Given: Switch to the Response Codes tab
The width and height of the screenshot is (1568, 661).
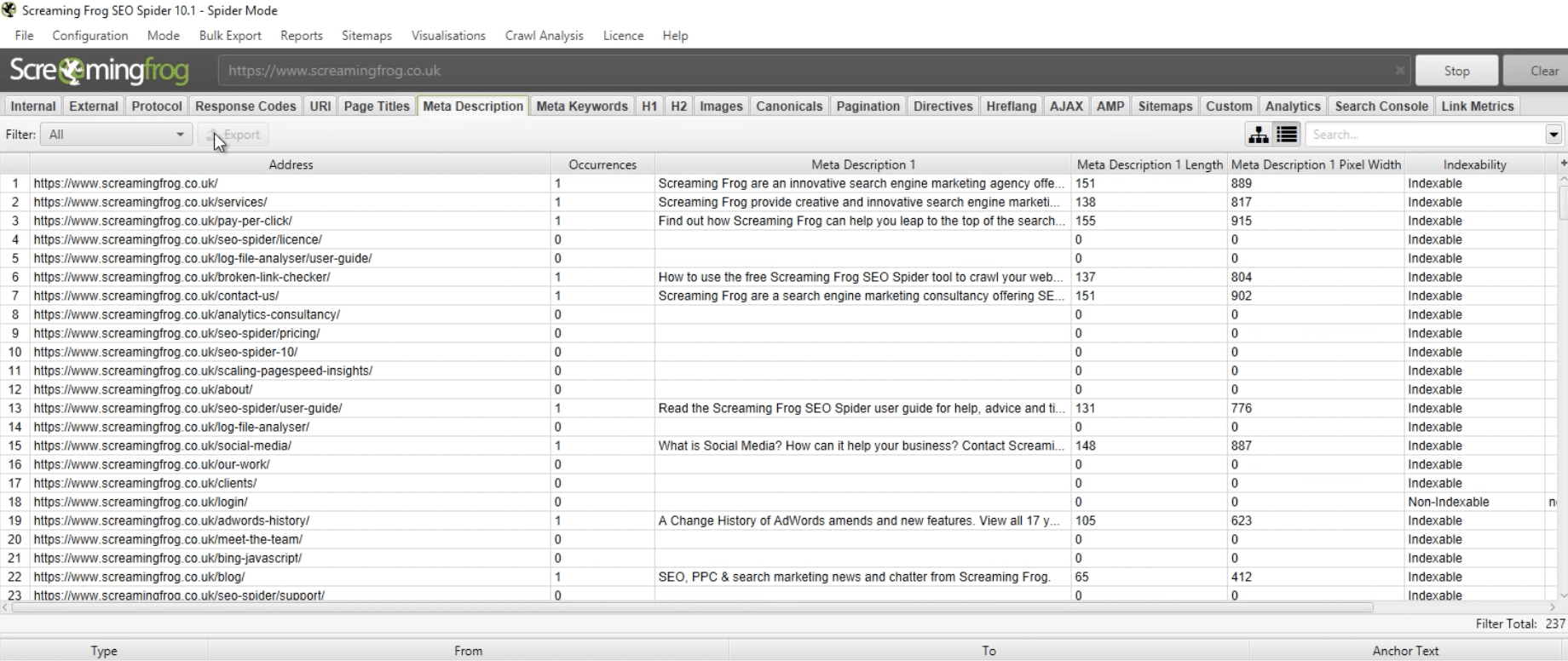Looking at the screenshot, I should pyautogui.click(x=245, y=106).
